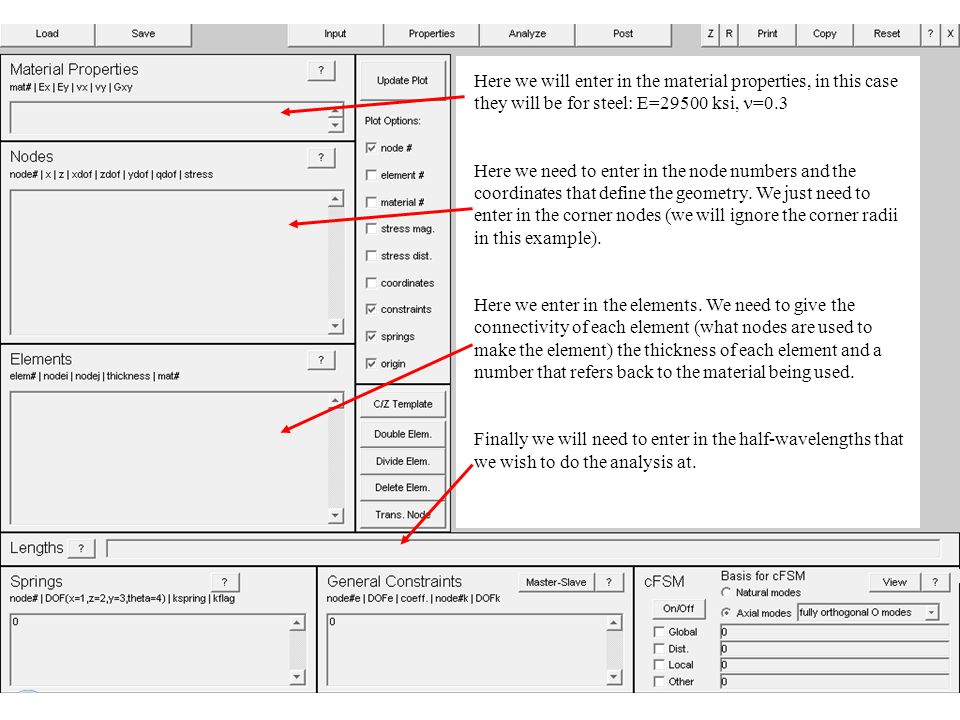Switch to the Post tab
This screenshot has height=720, width=960.
click(x=623, y=34)
